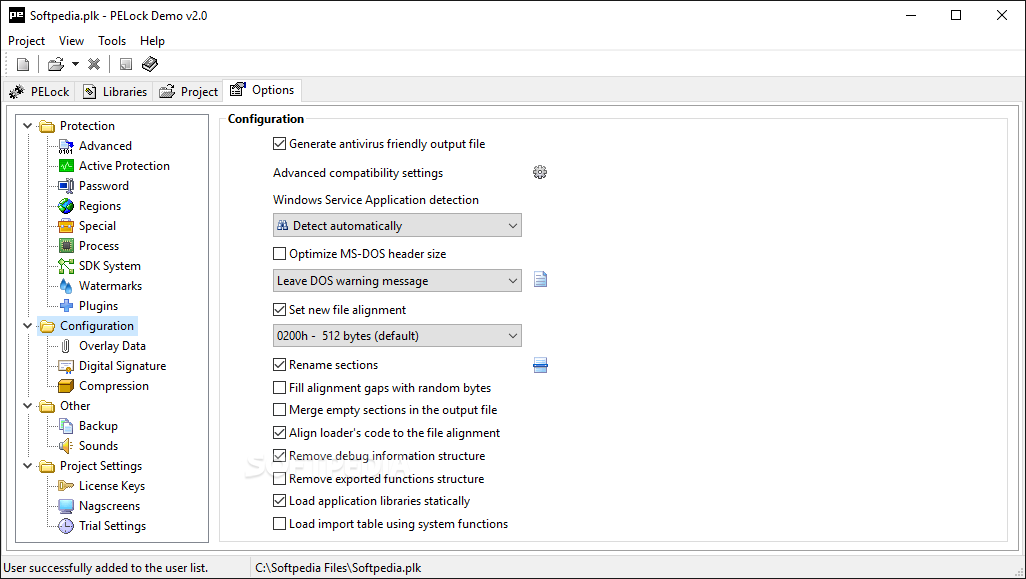1026x579 pixels.
Task: Open the View menu
Action: point(71,41)
